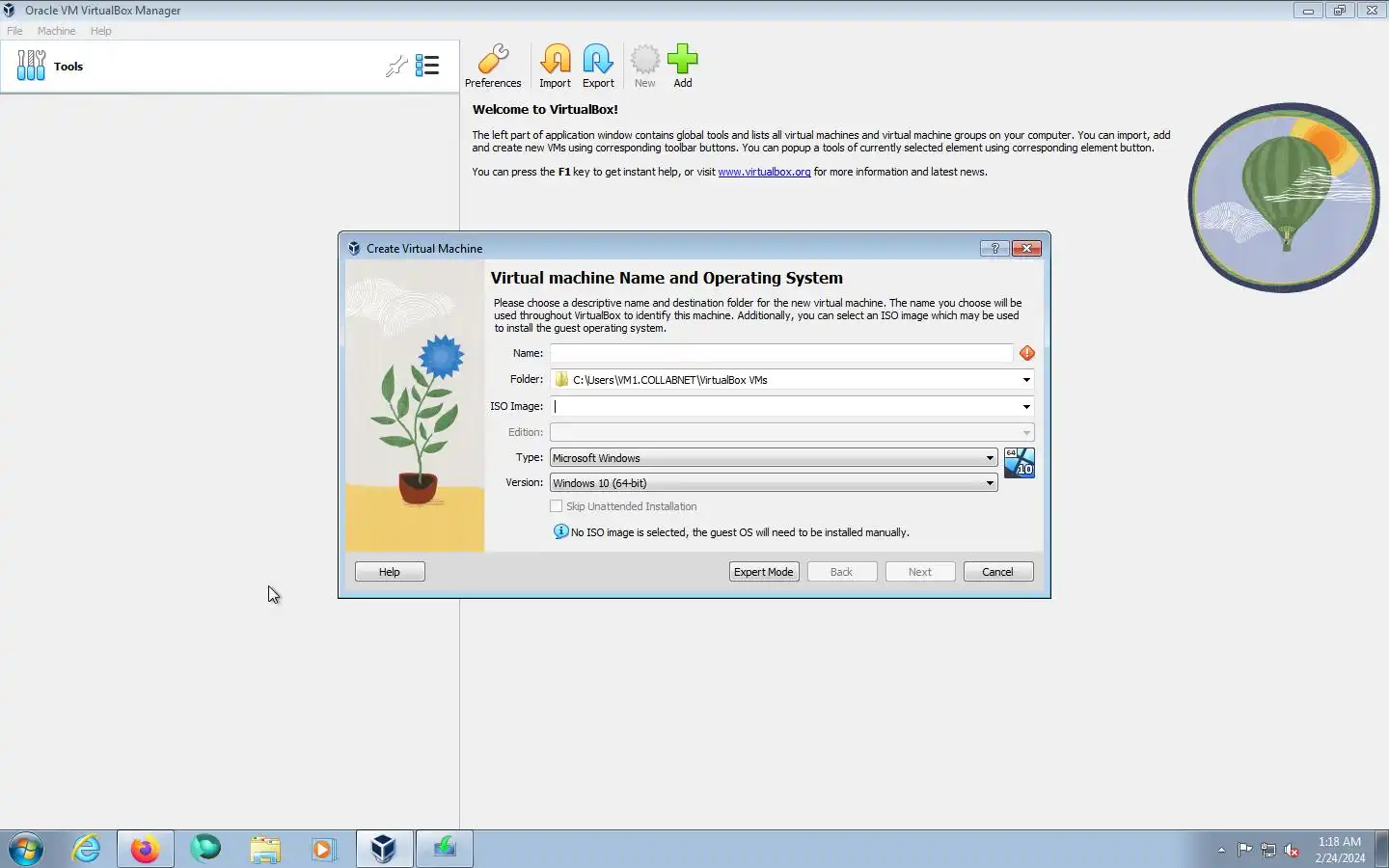Click the volume muted tray icon
1389x868 pixels.
point(1292,850)
